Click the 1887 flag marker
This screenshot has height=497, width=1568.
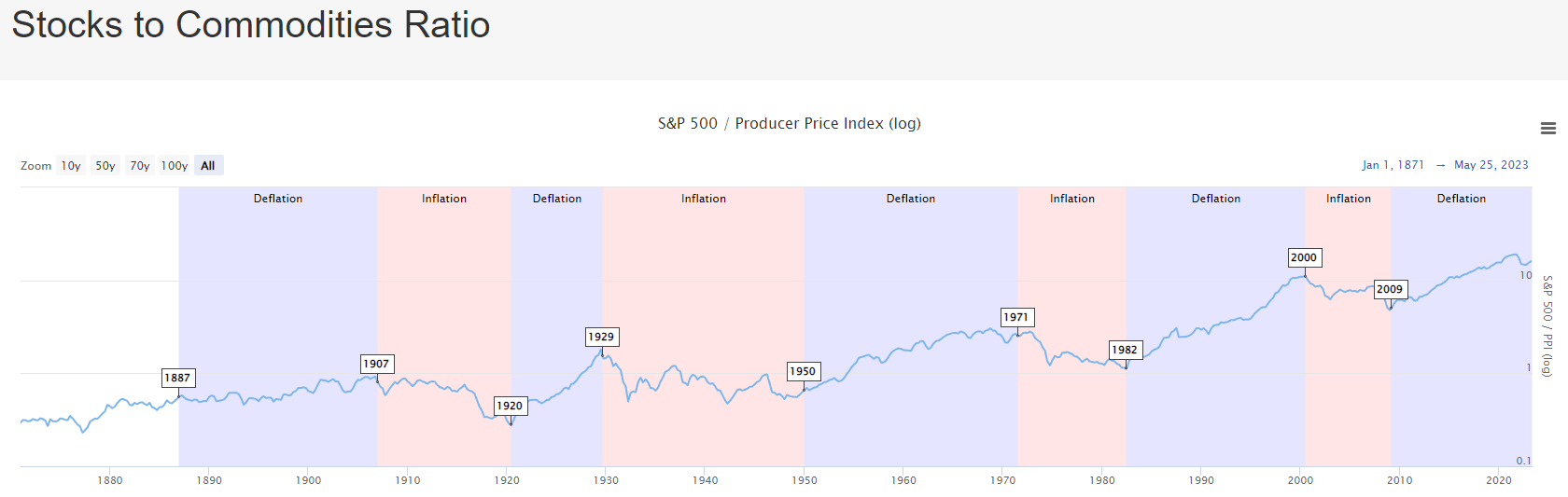point(177,378)
